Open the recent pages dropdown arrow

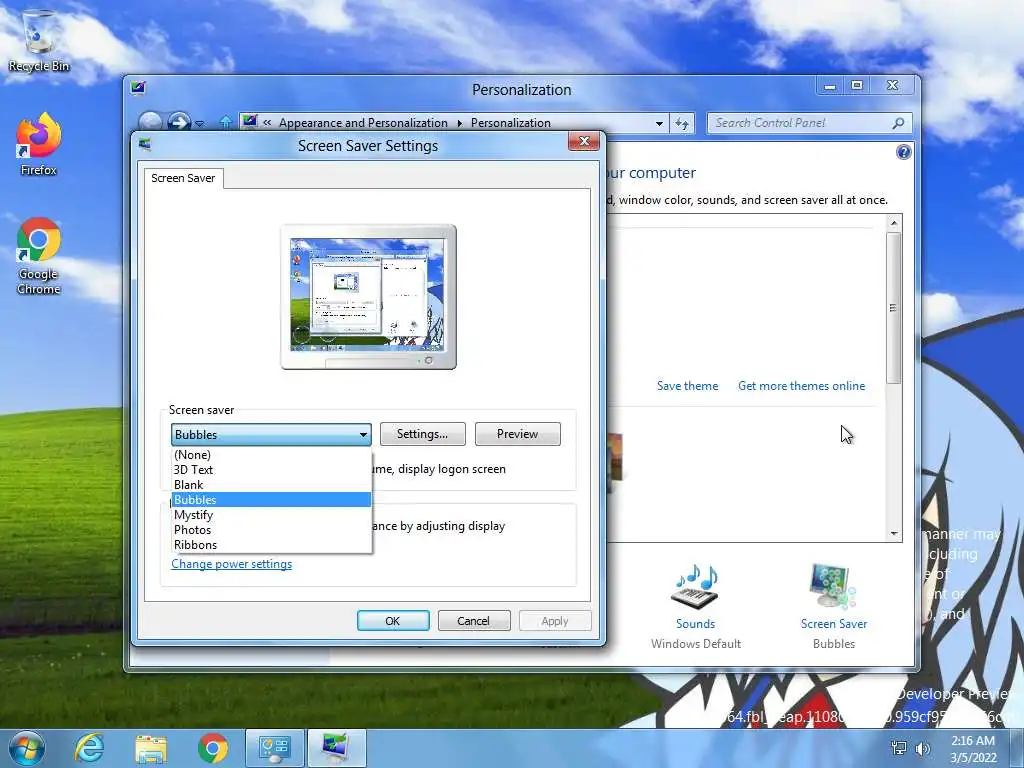[200, 123]
